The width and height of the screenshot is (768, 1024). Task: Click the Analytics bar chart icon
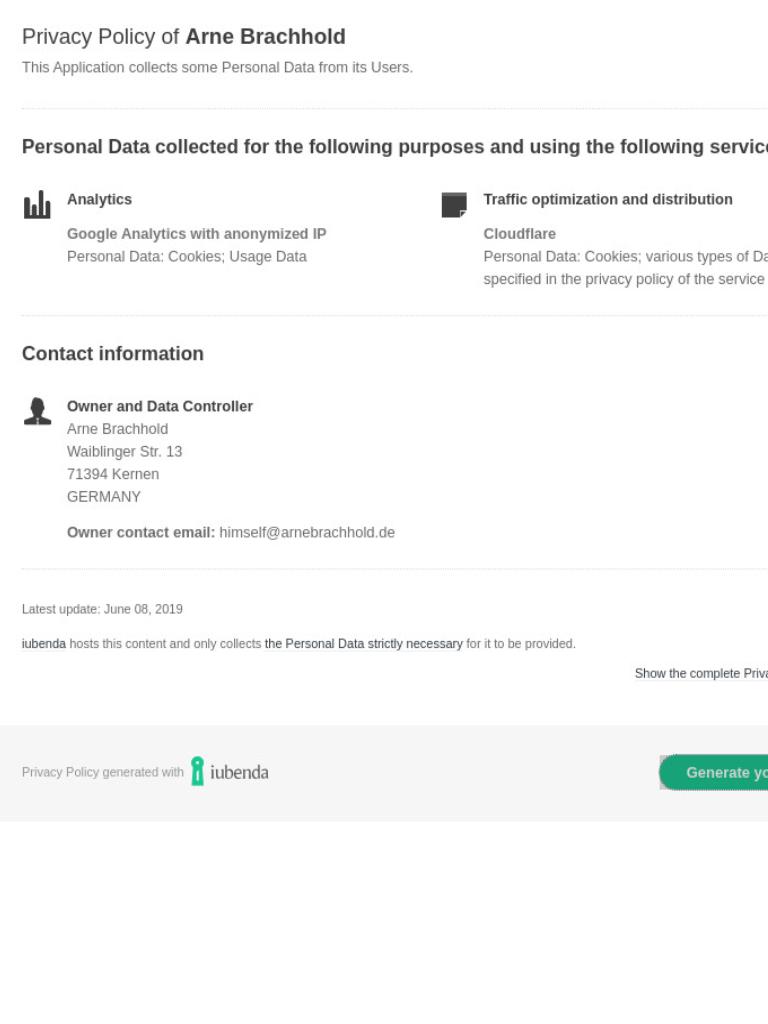click(37, 204)
